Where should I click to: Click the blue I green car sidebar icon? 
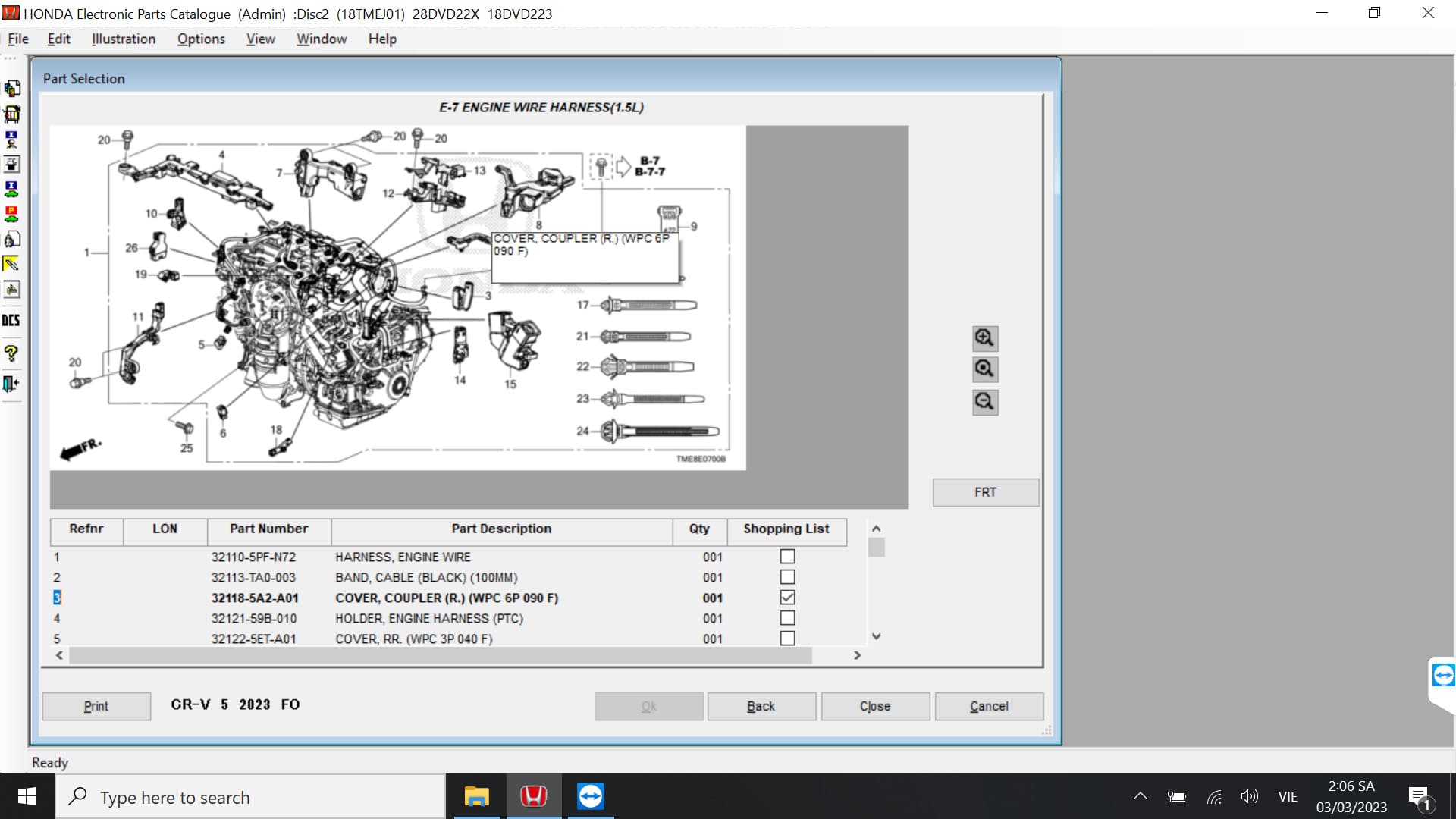point(11,189)
